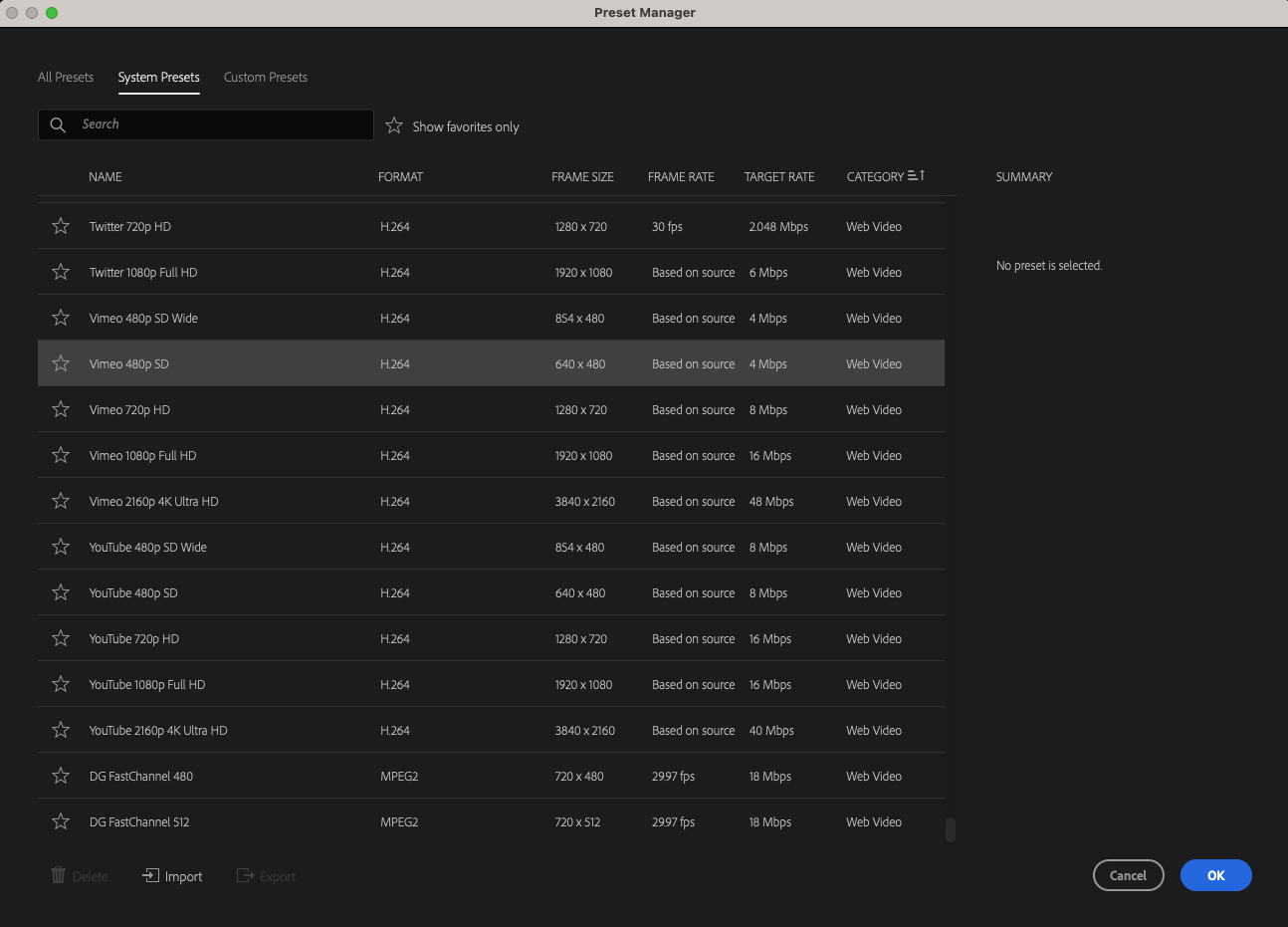Favorite the DG FastChannel 480 preset
1288x927 pixels.
pyautogui.click(x=60, y=776)
